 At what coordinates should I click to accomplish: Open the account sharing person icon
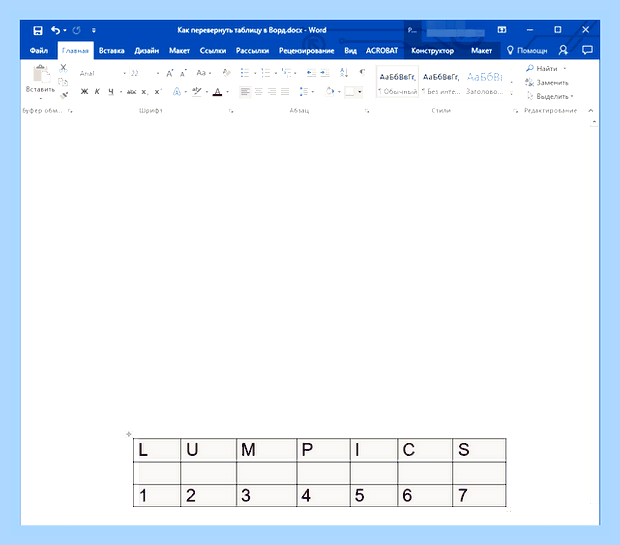(563, 50)
